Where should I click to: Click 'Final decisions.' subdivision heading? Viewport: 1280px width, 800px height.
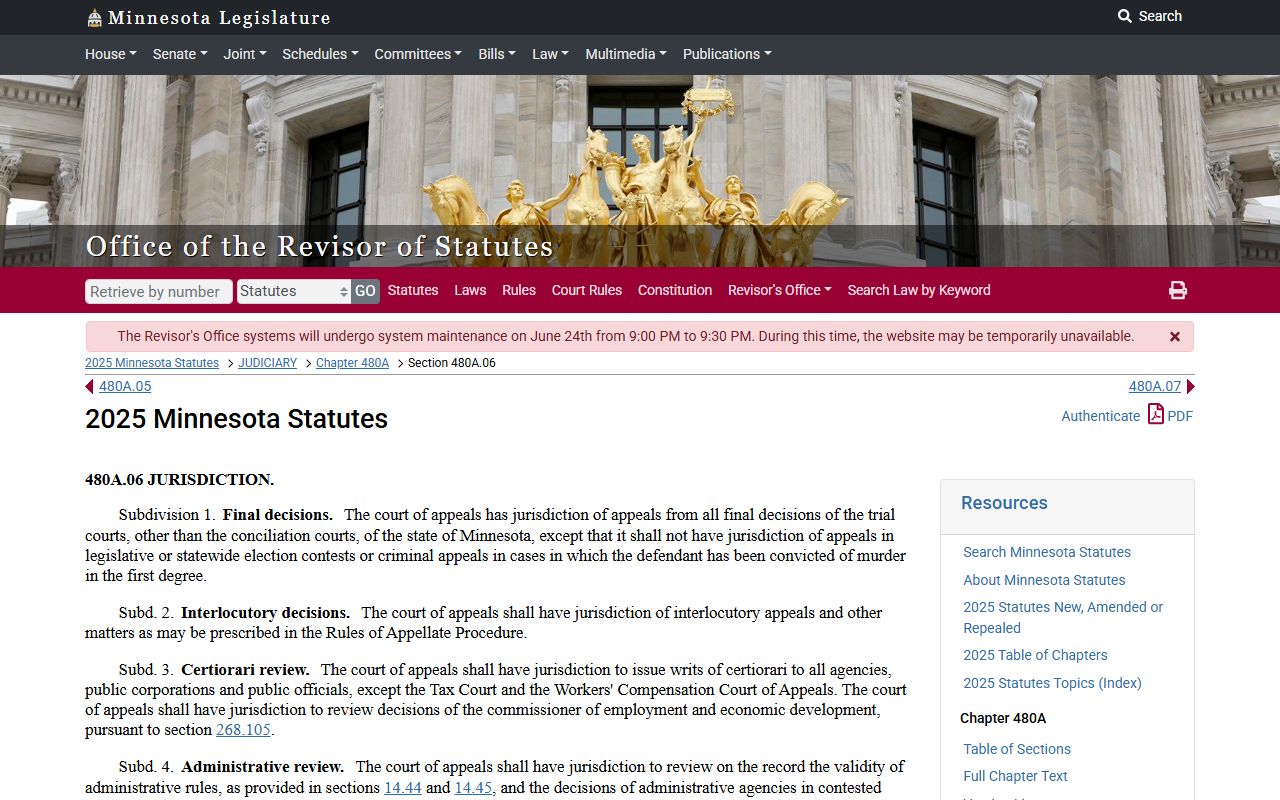(x=278, y=515)
